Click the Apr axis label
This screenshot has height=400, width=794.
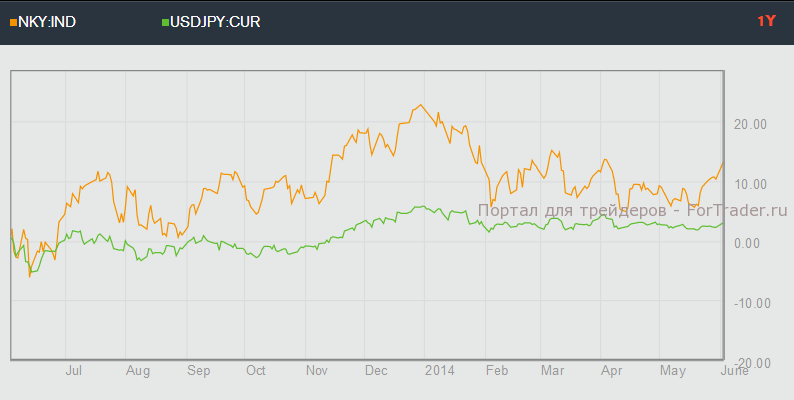pos(612,371)
